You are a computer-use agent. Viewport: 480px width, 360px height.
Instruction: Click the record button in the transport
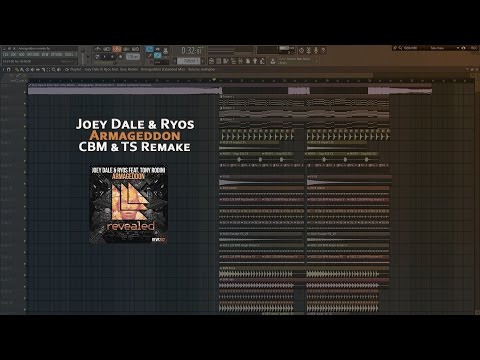121,57
